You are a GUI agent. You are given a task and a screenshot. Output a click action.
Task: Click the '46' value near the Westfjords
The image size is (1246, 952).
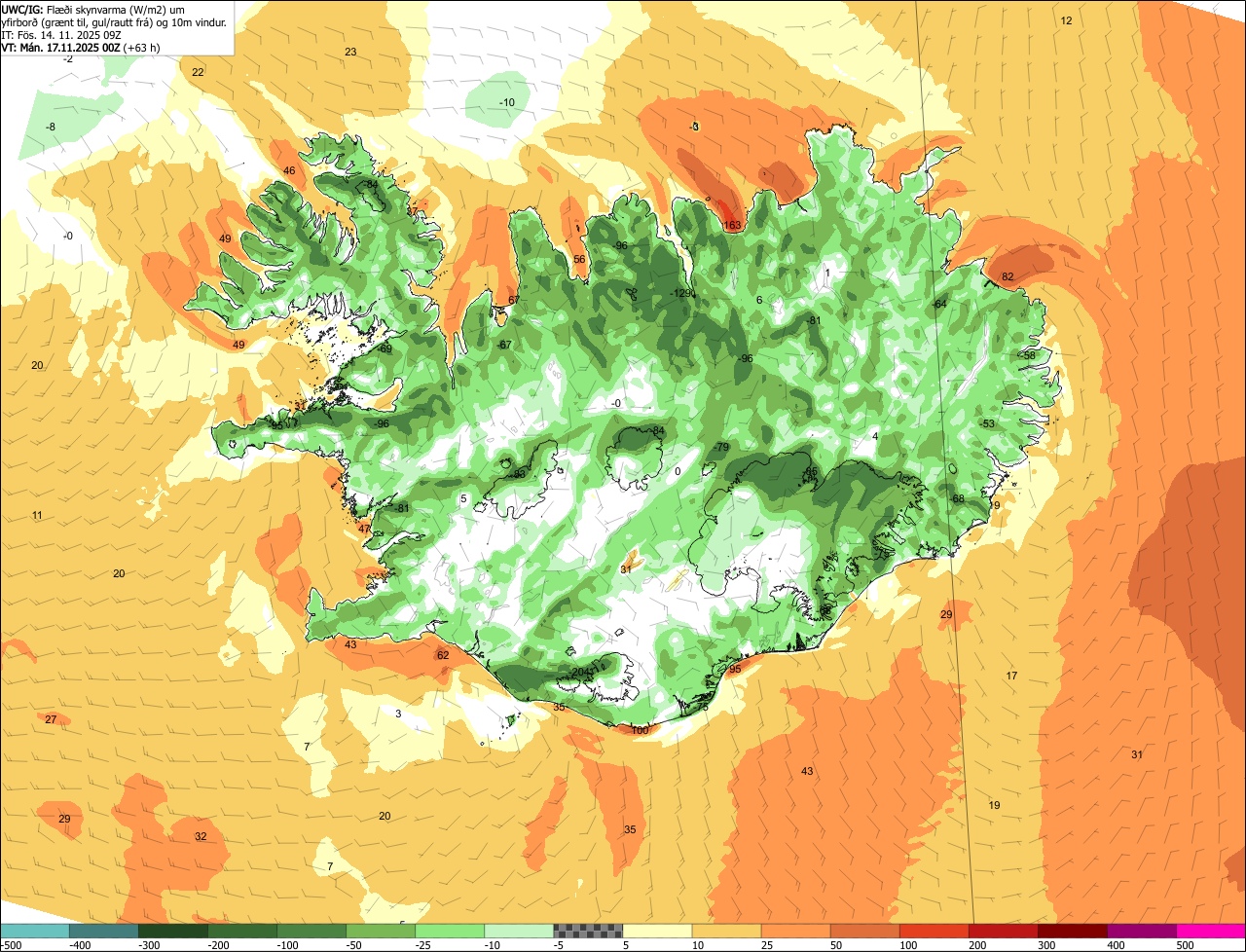289,170
